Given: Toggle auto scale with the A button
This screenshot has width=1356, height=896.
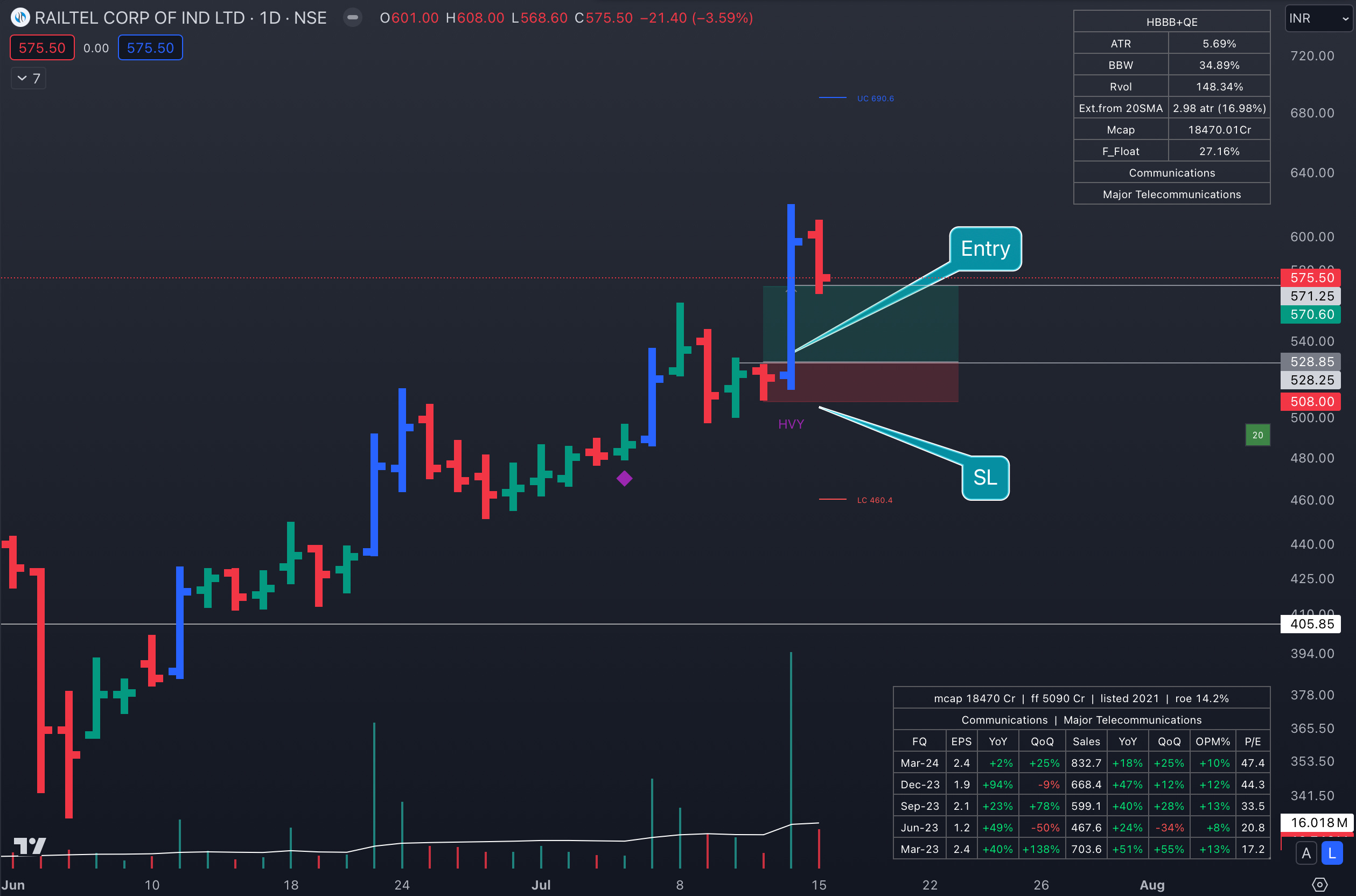Looking at the screenshot, I should click(x=1306, y=853).
